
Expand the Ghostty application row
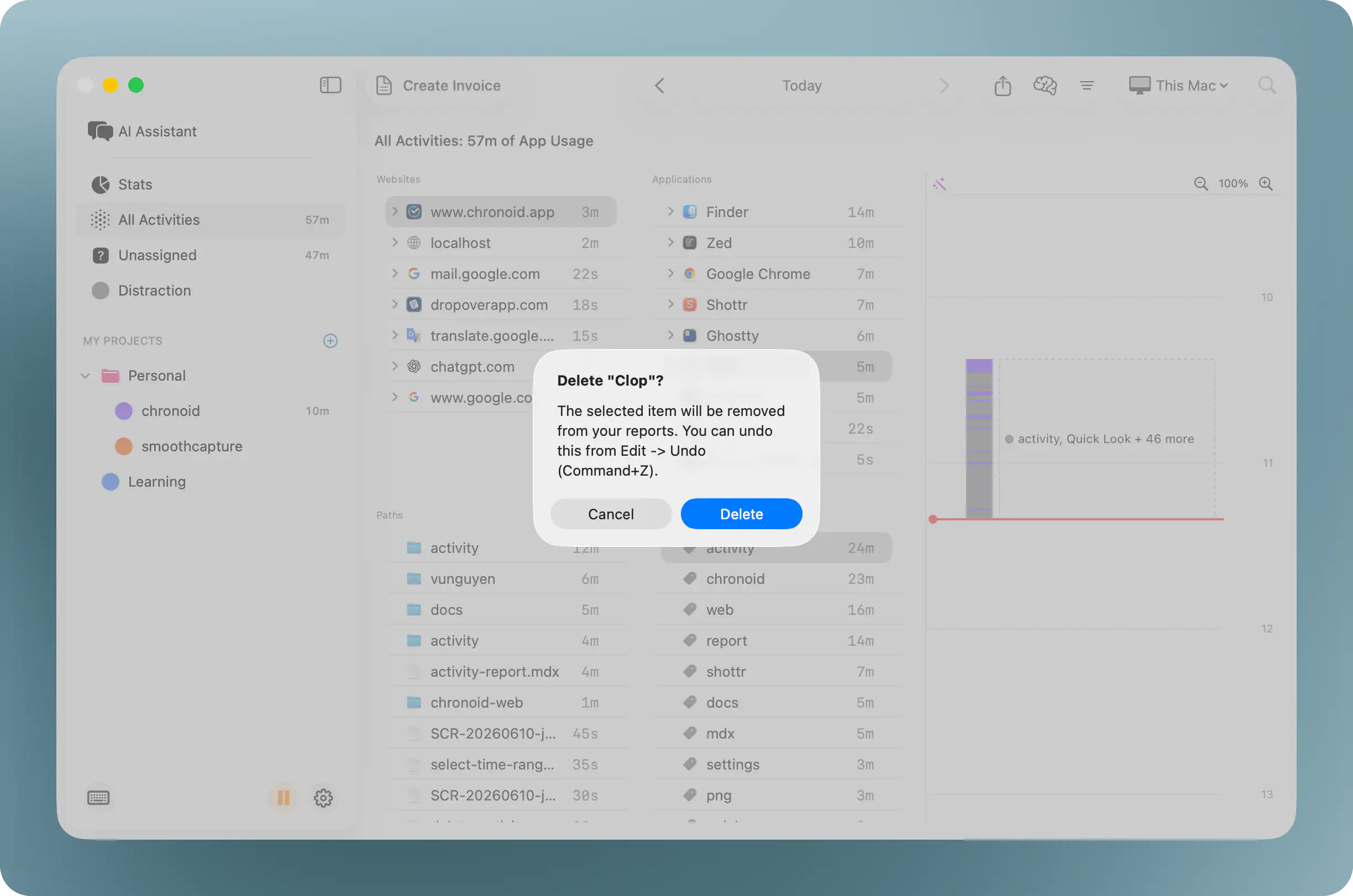coord(670,335)
